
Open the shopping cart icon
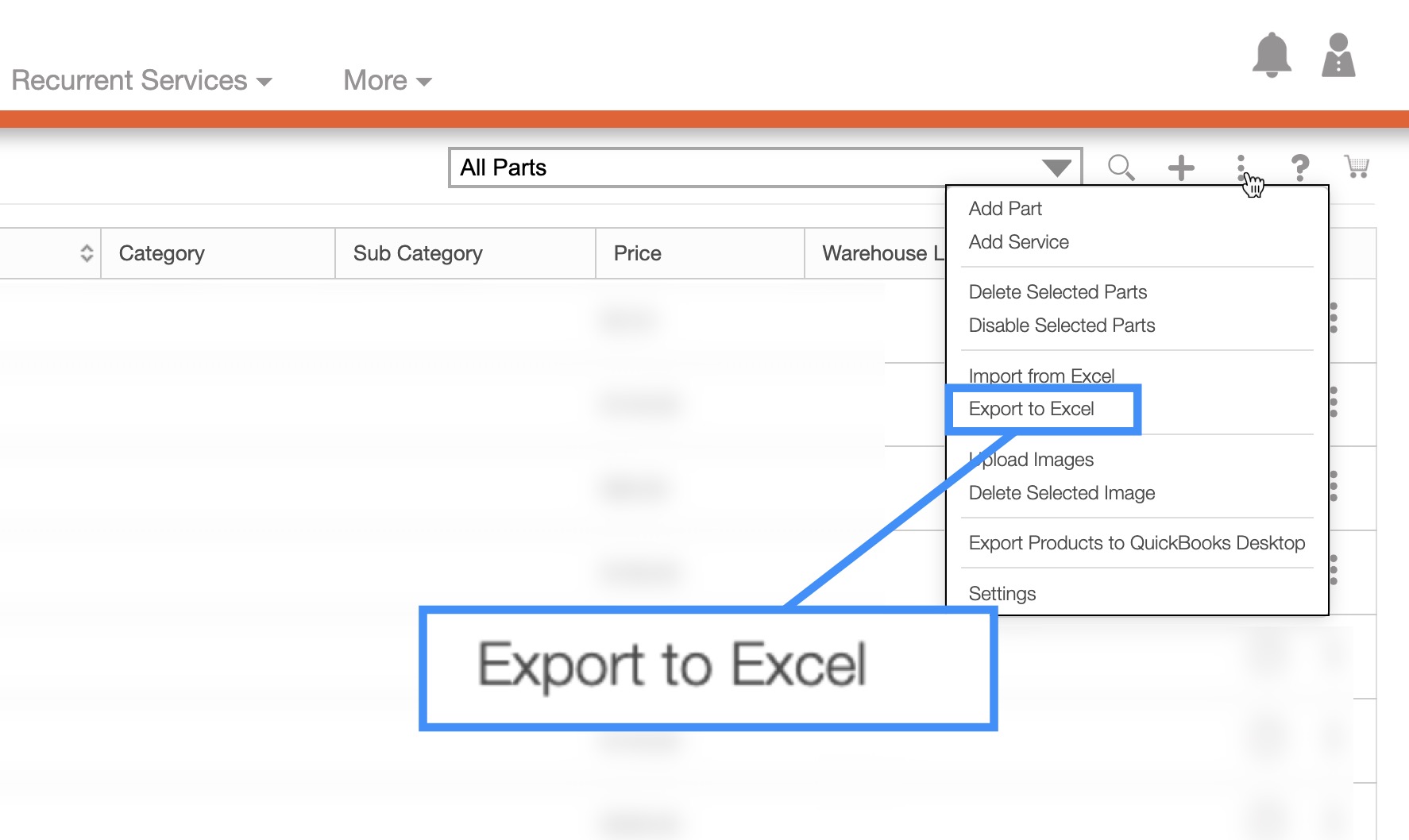1357,167
